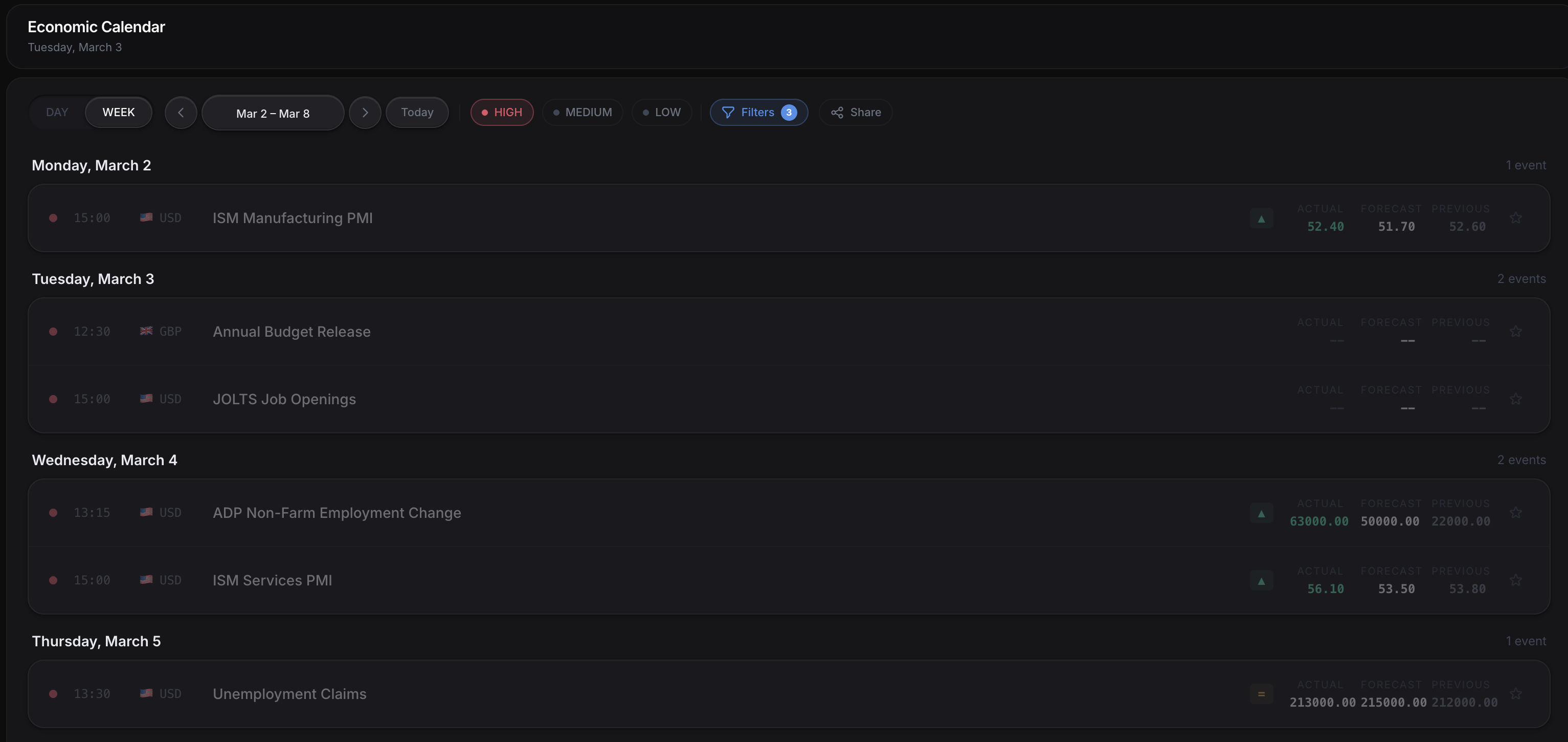Open the Mar 2 – Mar 8 date range picker

(x=273, y=113)
